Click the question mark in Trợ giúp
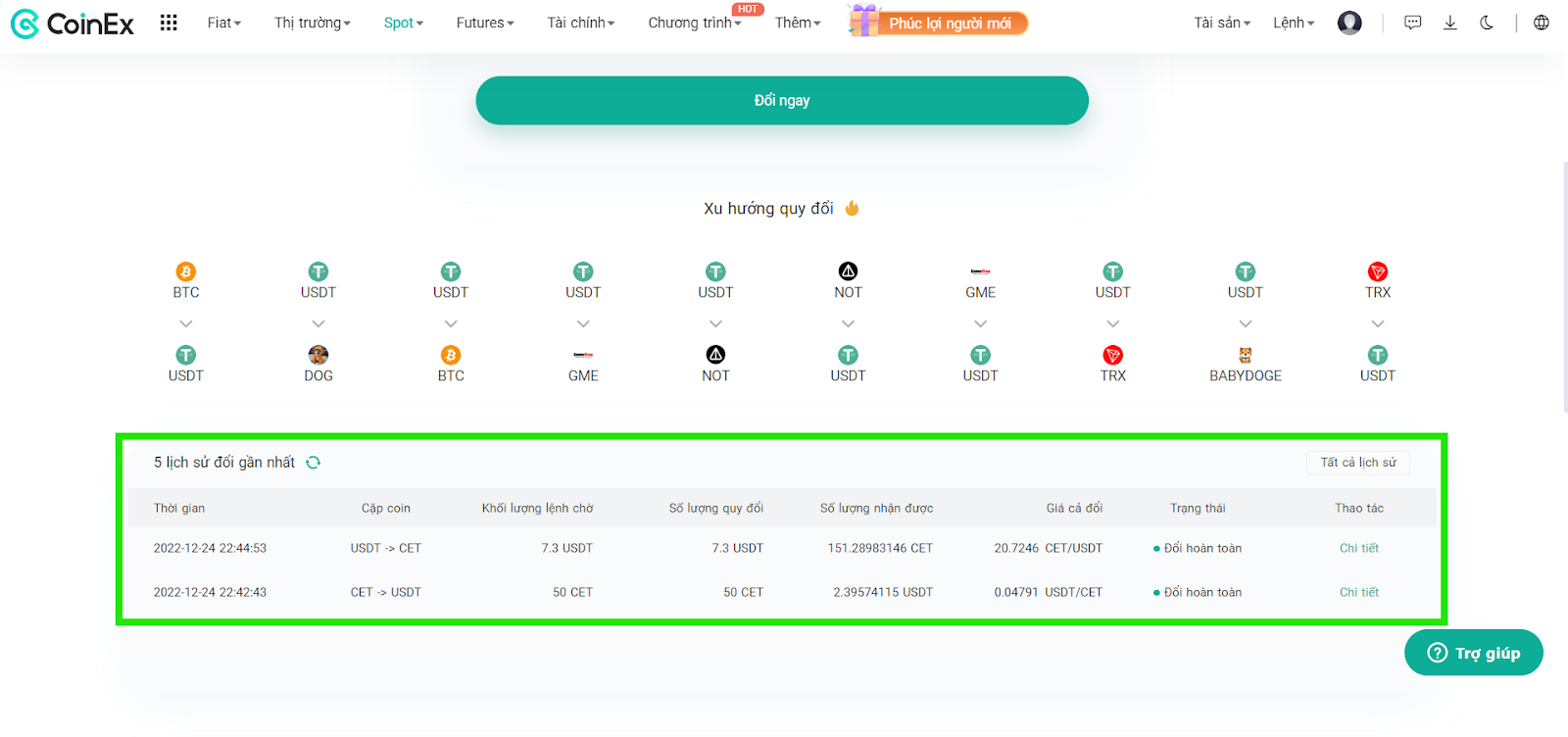1568x737 pixels. (x=1438, y=653)
